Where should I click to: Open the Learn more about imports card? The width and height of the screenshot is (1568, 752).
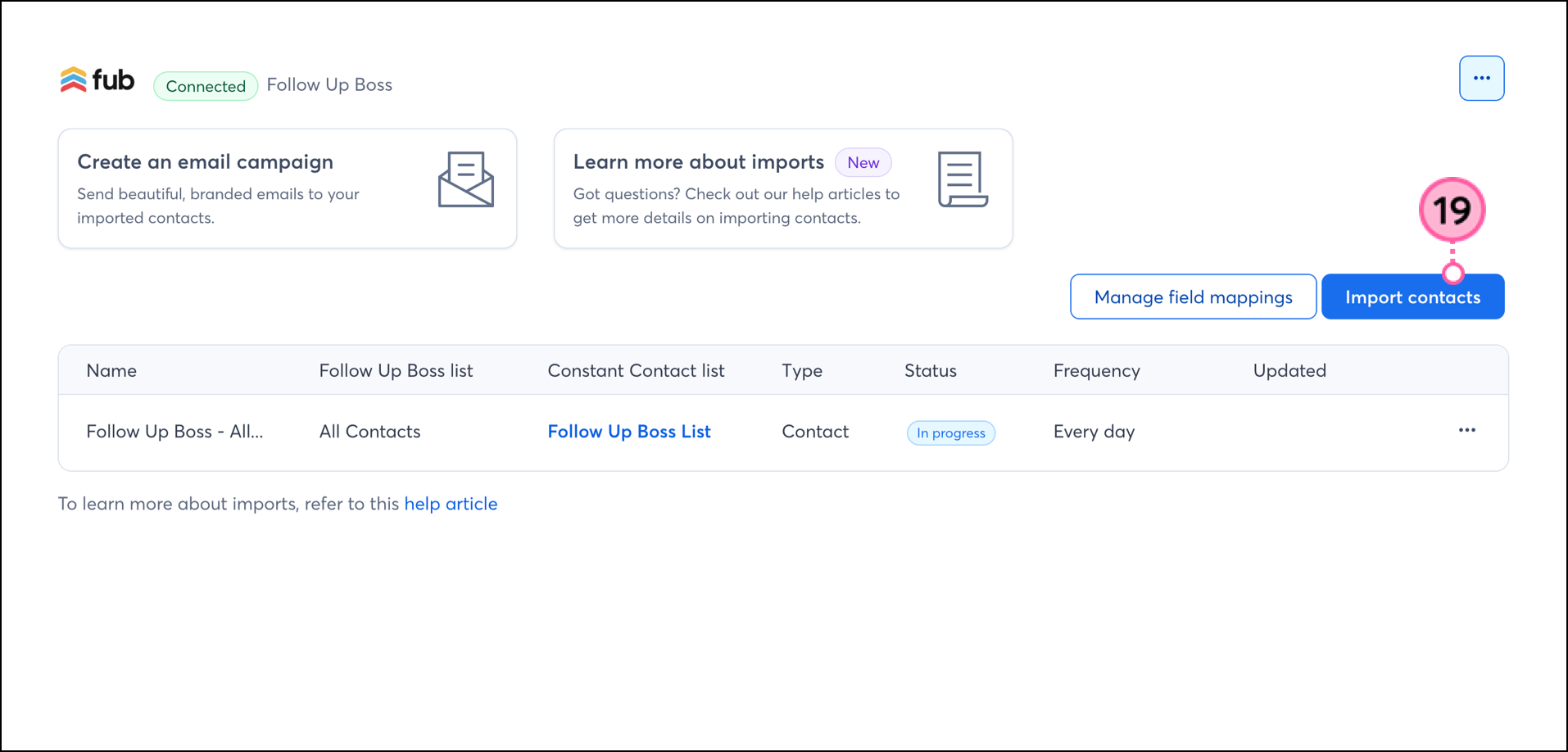point(783,188)
